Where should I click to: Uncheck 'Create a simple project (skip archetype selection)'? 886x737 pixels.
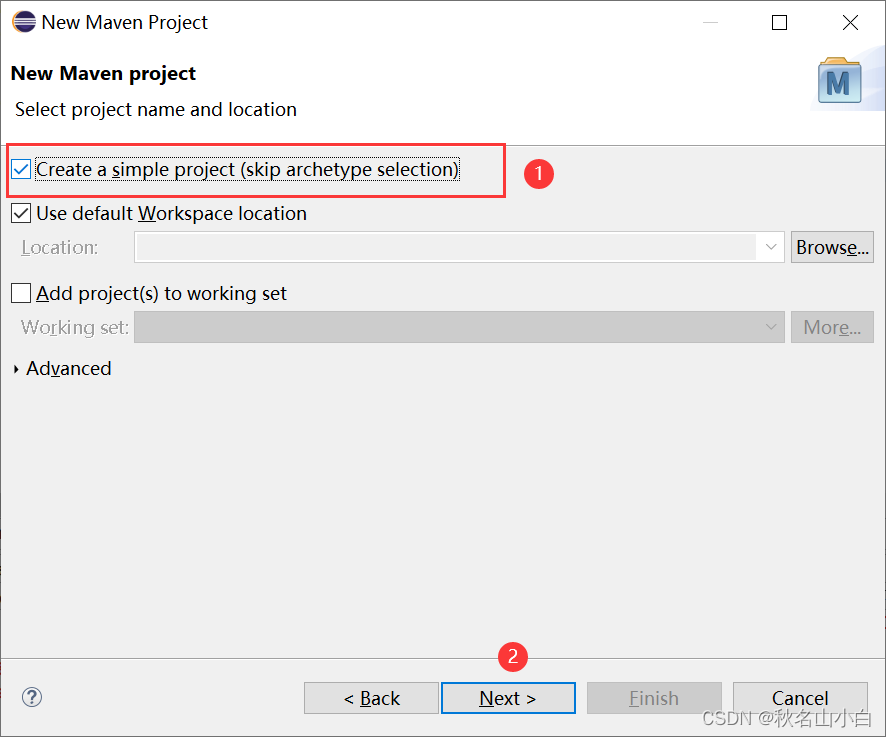[x=21, y=169]
